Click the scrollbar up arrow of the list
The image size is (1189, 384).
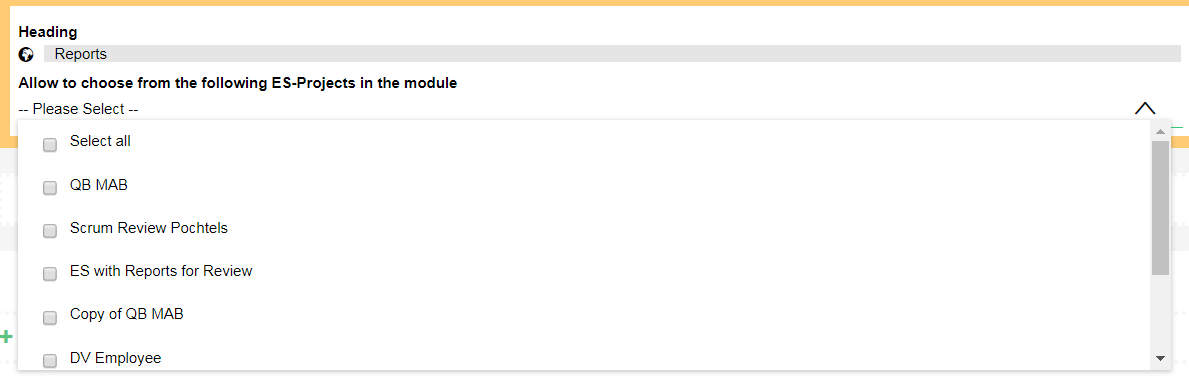(1160, 132)
